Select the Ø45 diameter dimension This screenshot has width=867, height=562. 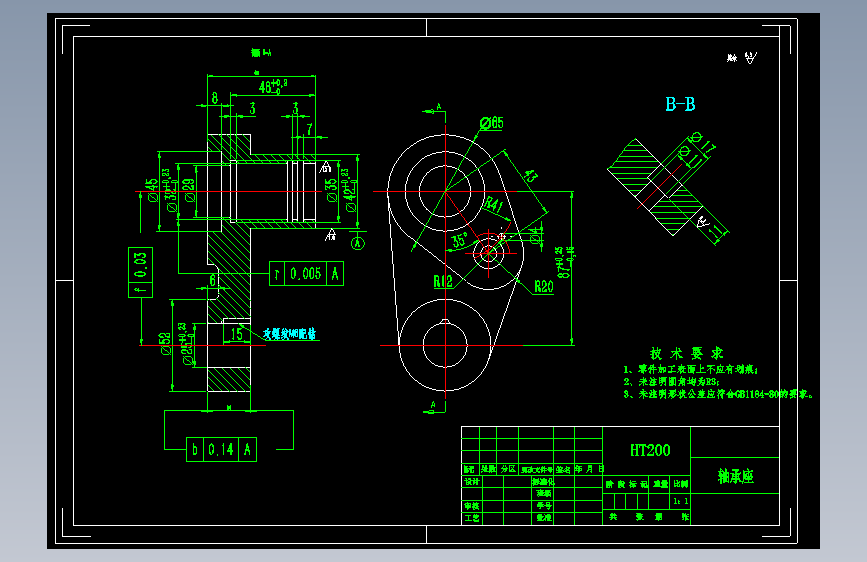tap(152, 190)
